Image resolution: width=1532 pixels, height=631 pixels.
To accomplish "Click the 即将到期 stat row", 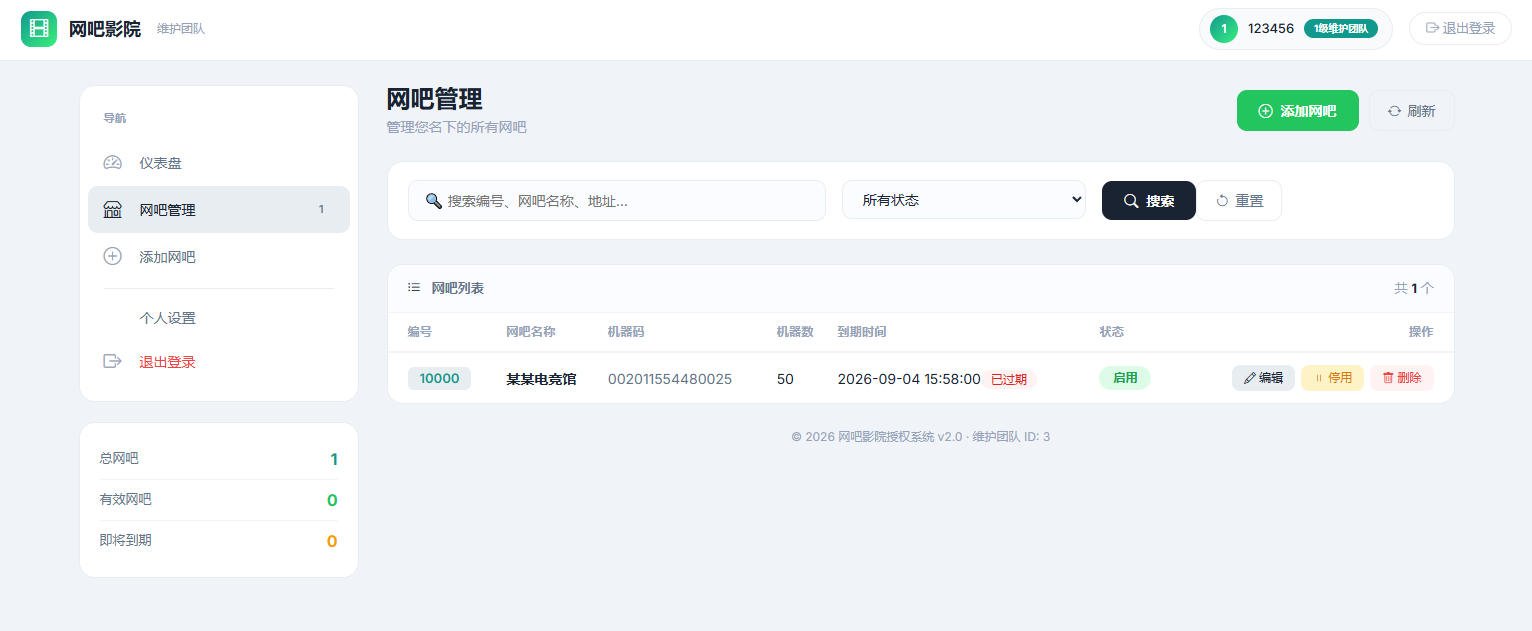I will point(218,541).
